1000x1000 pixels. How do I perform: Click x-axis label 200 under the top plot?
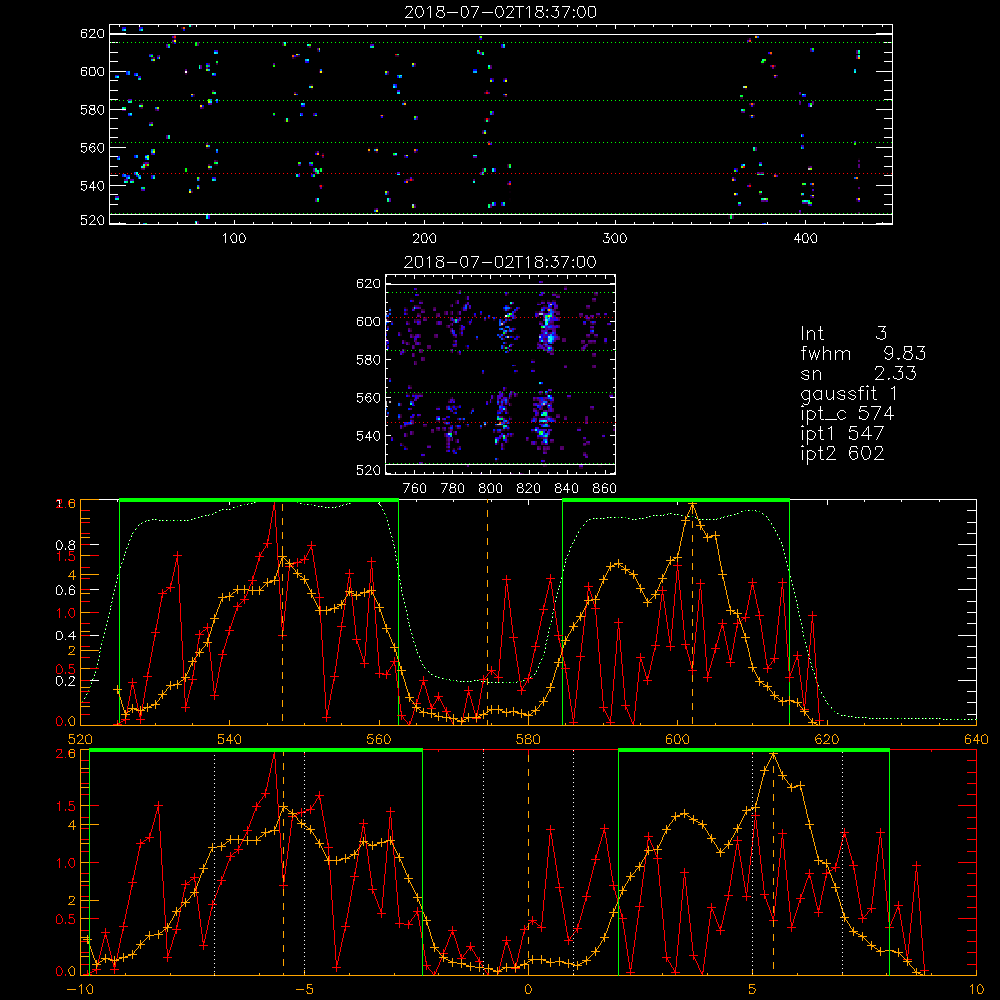pyautogui.click(x=424, y=239)
